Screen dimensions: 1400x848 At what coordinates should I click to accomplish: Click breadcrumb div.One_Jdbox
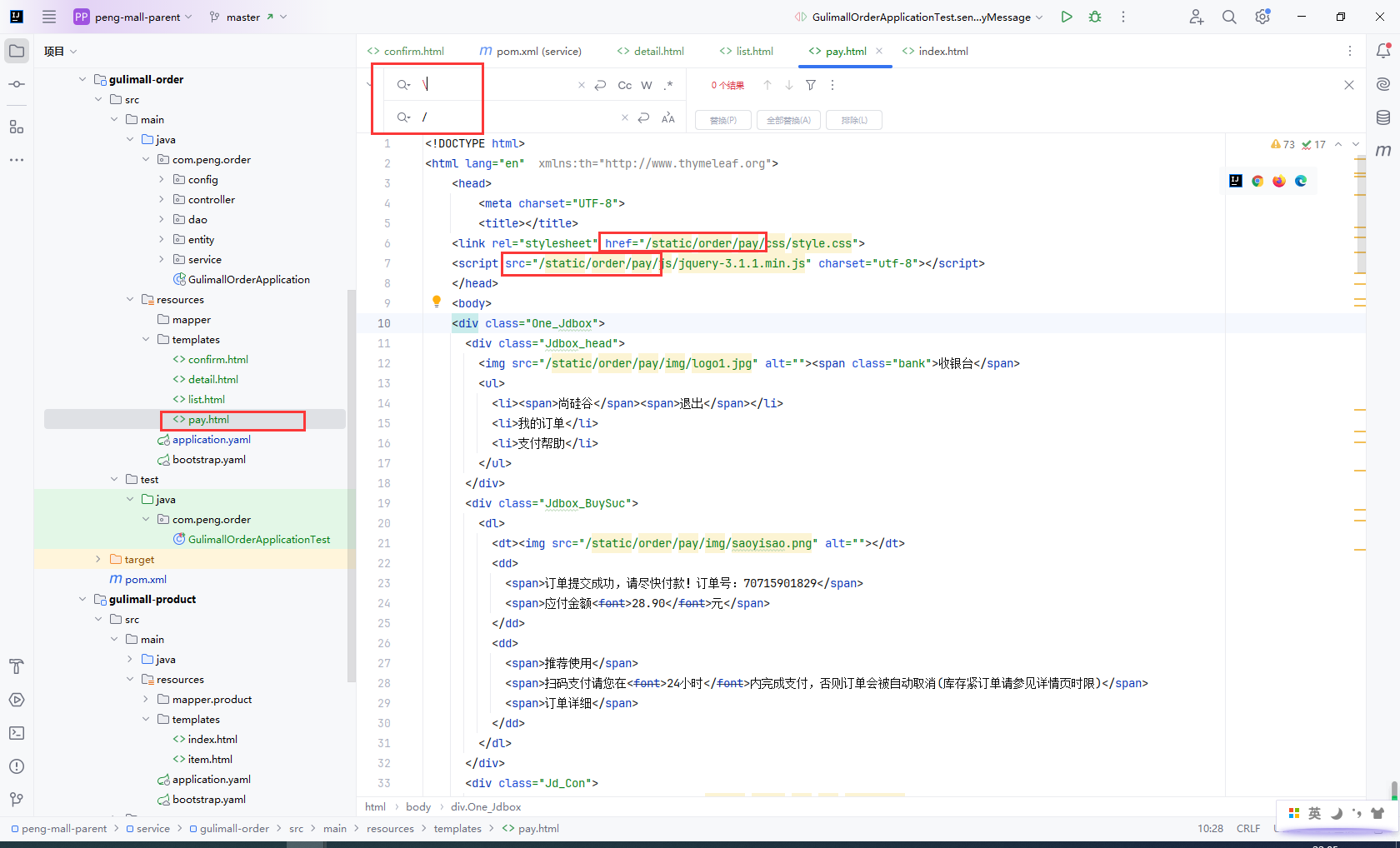(486, 806)
